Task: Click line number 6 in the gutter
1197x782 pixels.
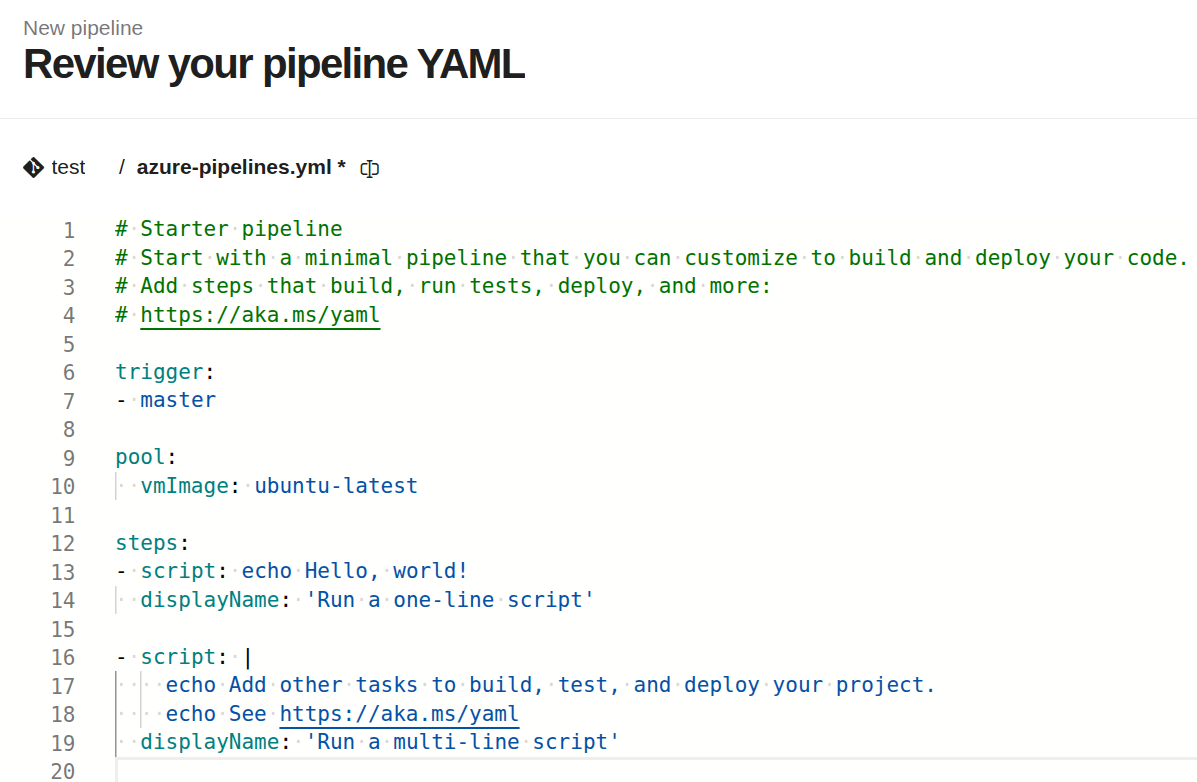Action: tap(68, 373)
